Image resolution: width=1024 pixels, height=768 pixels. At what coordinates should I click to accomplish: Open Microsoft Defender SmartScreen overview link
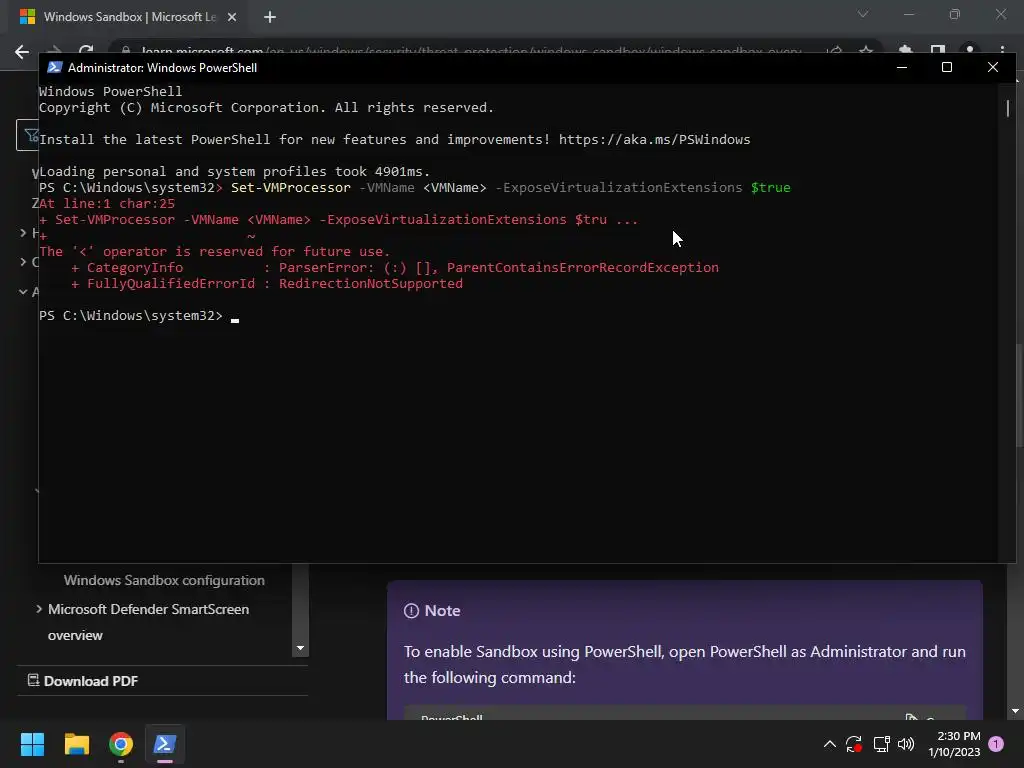point(148,622)
